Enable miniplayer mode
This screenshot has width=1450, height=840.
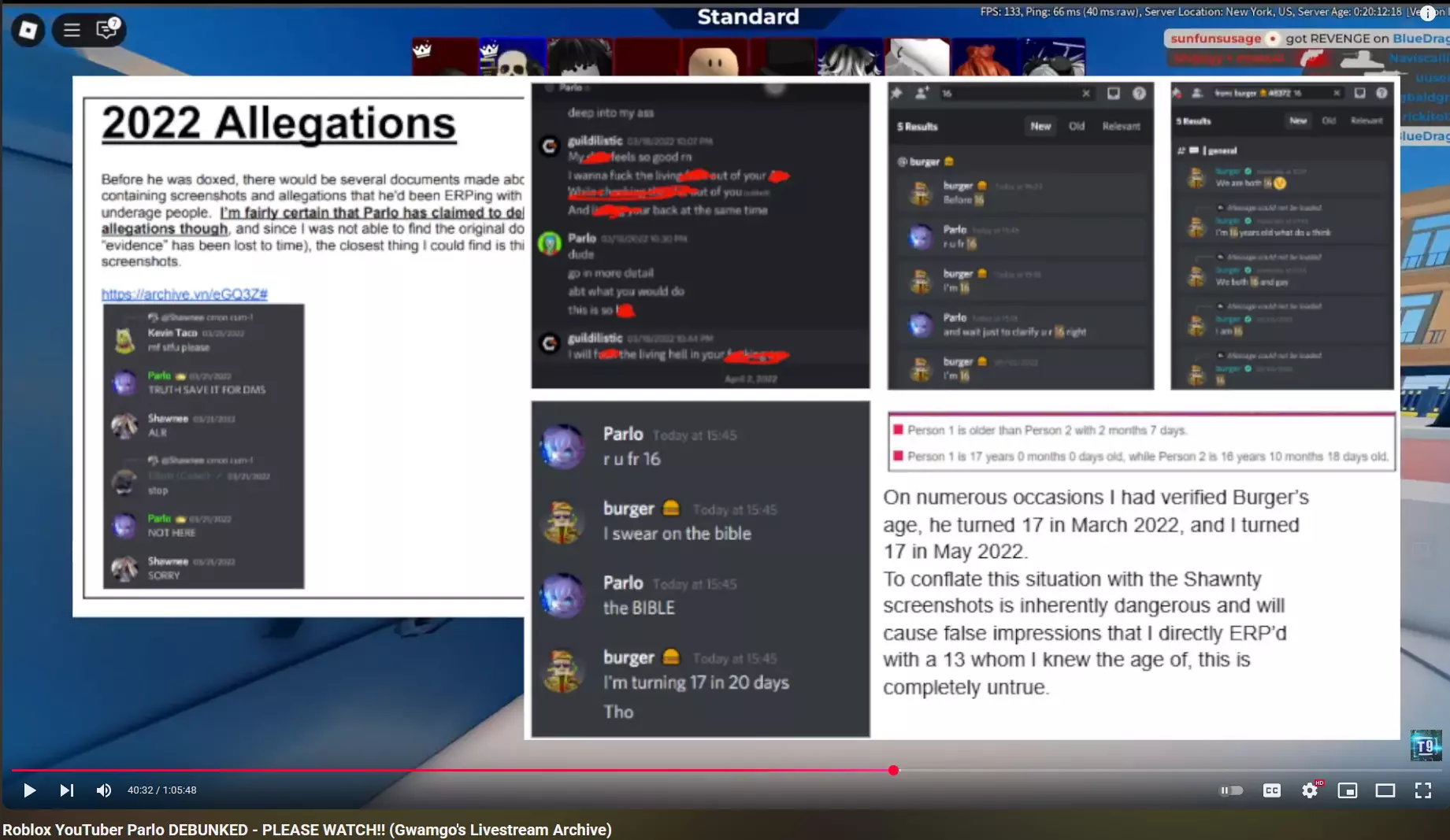point(1348,790)
